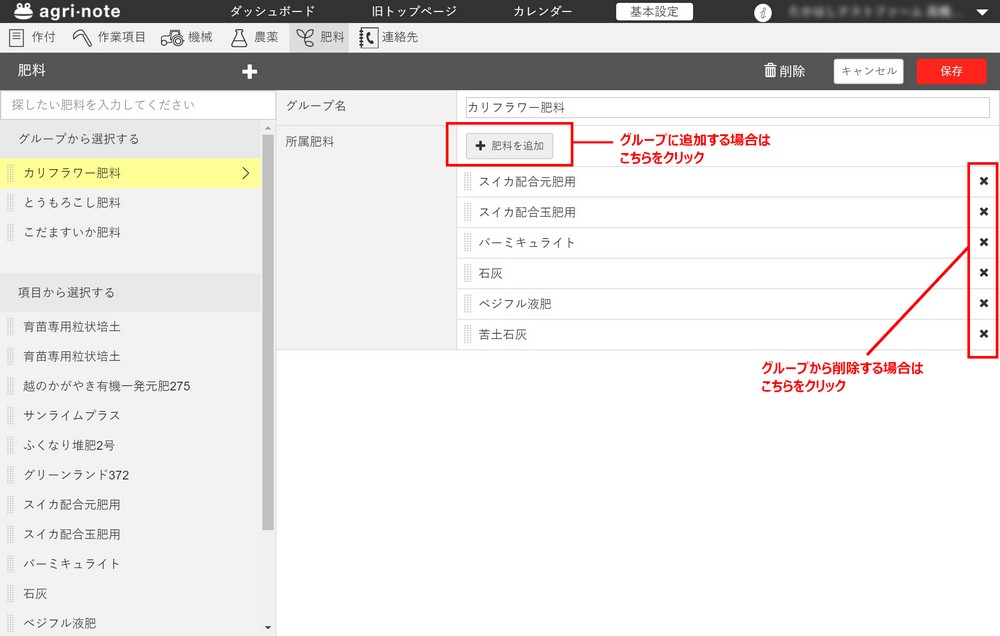Click the キャンセル button
This screenshot has width=1000, height=636.
coord(868,71)
